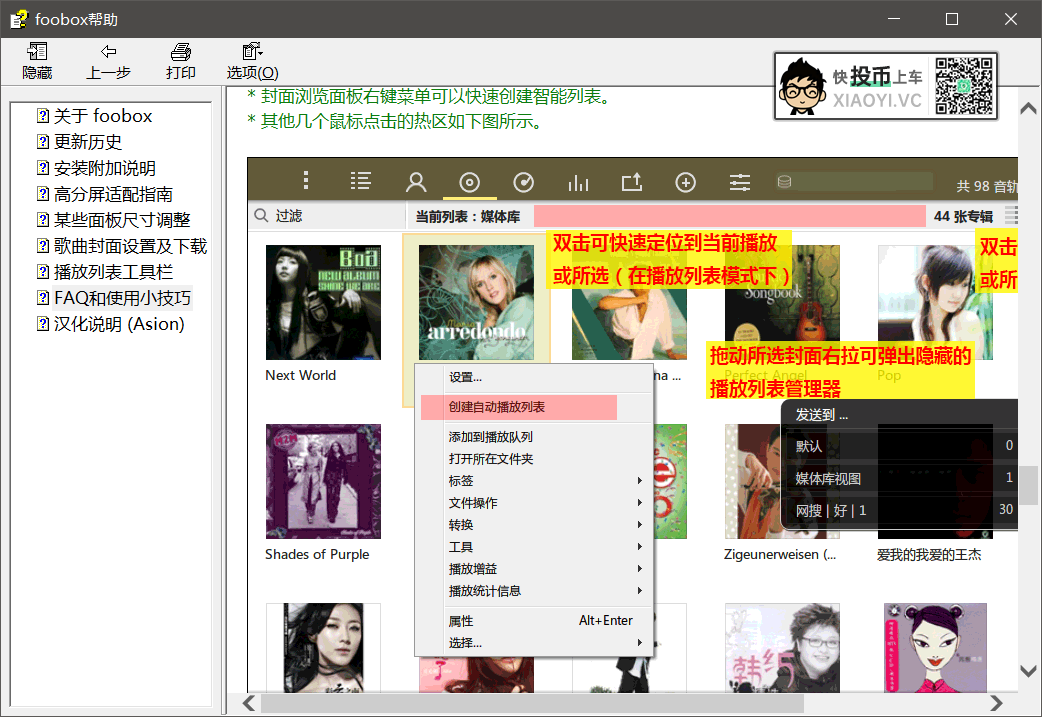Expand the 选择... submenu
Viewport: 1042px width, 717px height.
(534, 643)
